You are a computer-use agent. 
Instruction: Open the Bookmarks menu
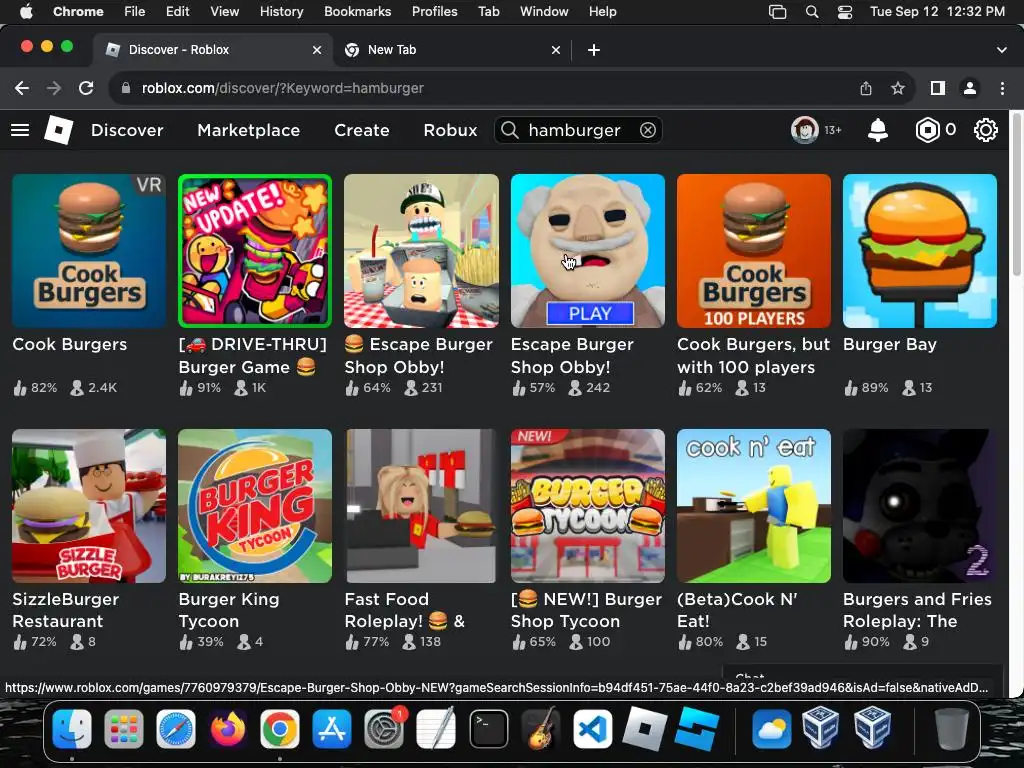357,12
